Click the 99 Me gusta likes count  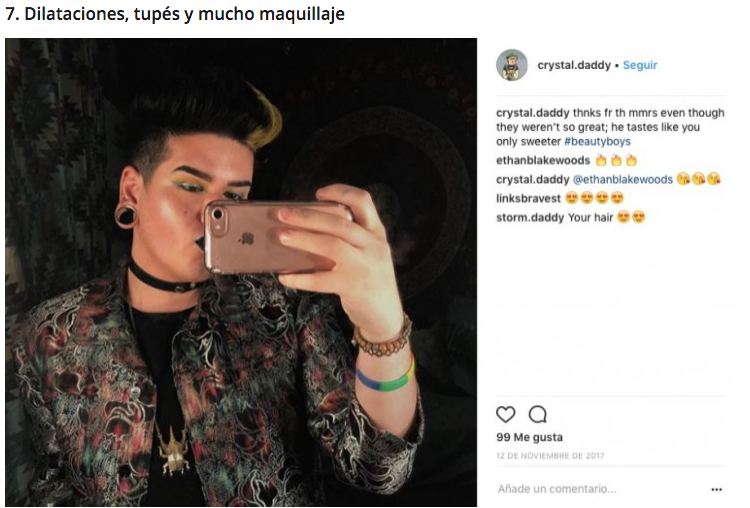(529, 437)
